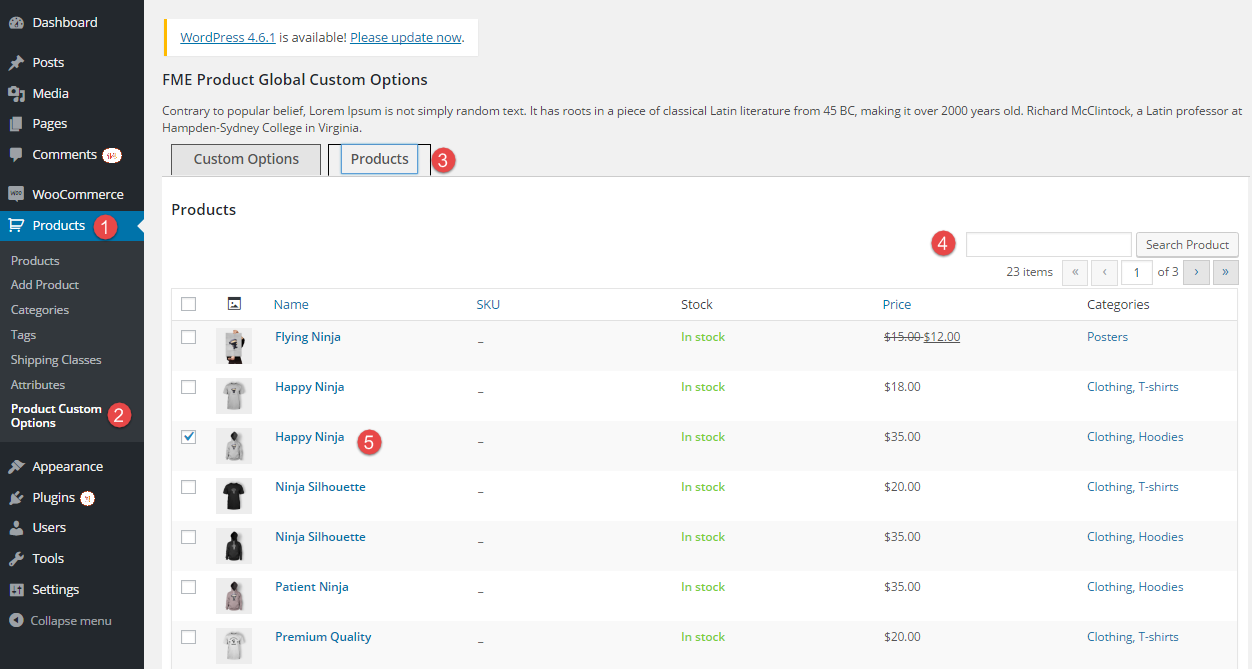Open the Patient Ninja hoodie thumbnail

(234, 596)
